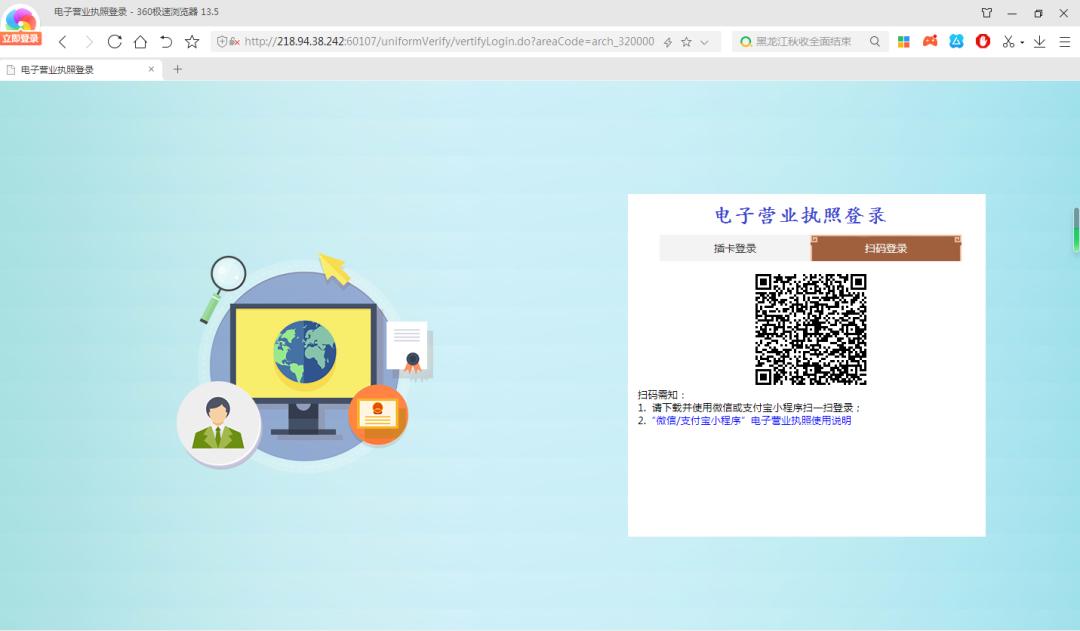Open the colorful grid apps extension
The width and height of the screenshot is (1080, 631).
tap(904, 42)
